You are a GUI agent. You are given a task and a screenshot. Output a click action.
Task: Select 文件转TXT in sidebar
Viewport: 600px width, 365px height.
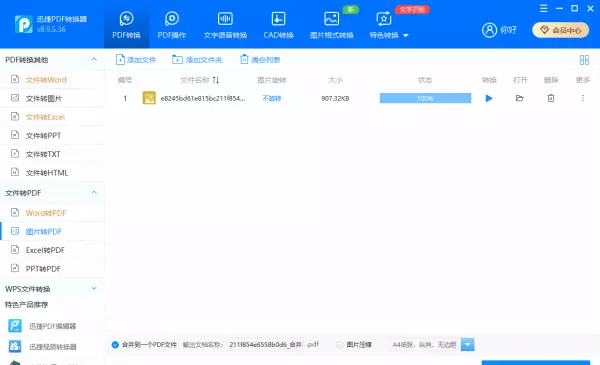pos(52,154)
